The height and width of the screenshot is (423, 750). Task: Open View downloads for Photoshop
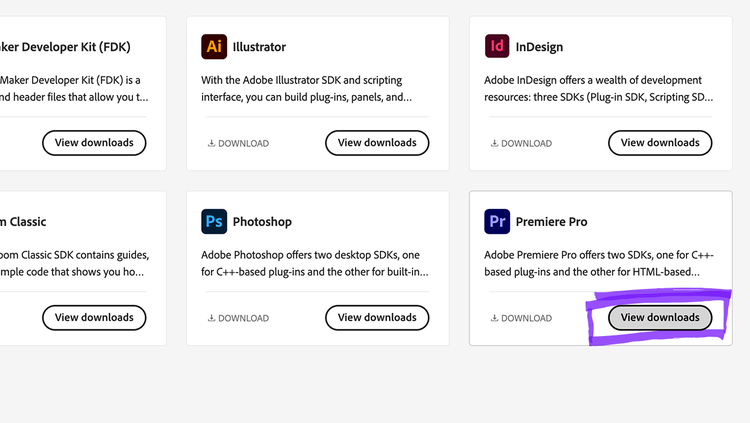click(x=377, y=318)
